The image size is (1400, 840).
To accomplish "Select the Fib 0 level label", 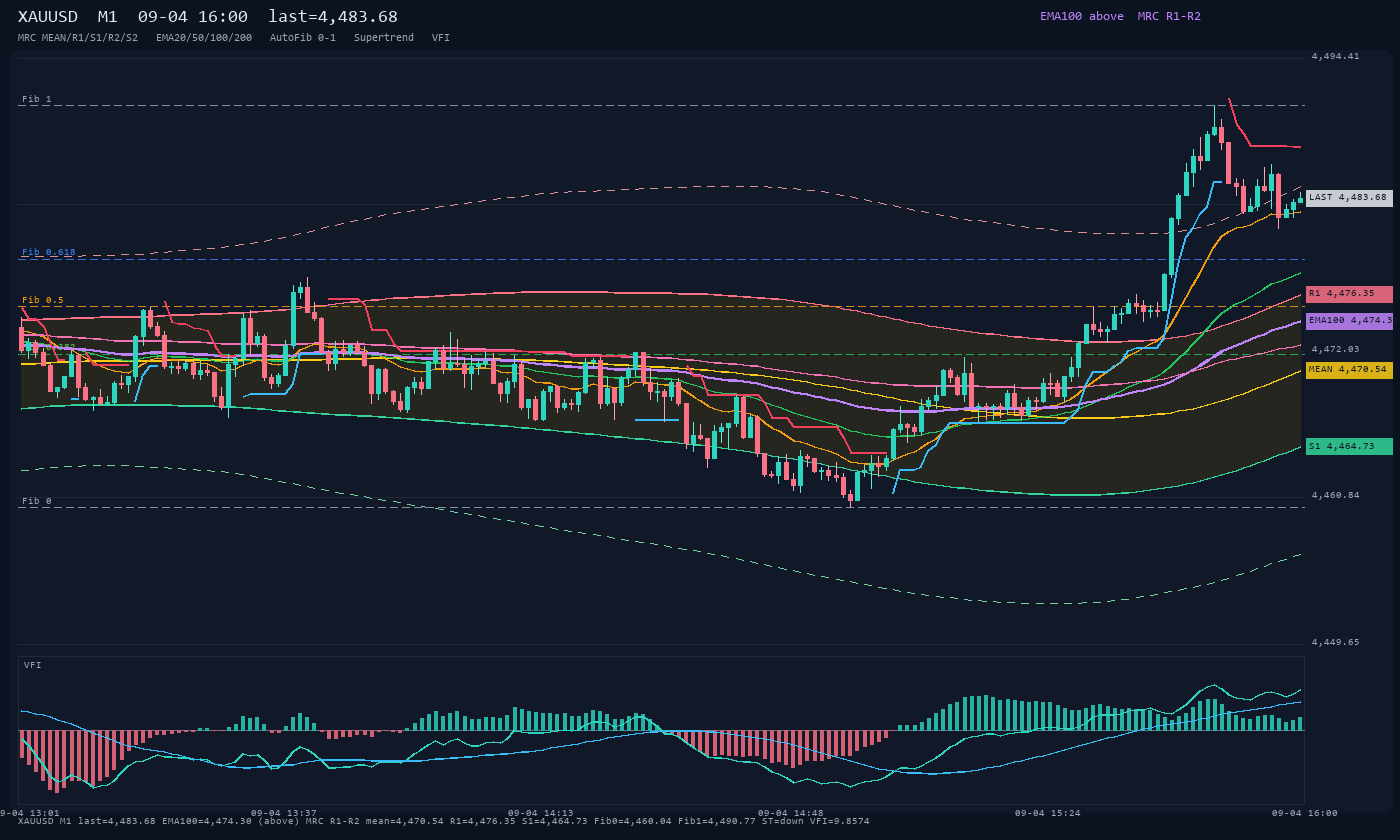I will pyautogui.click(x=37, y=501).
